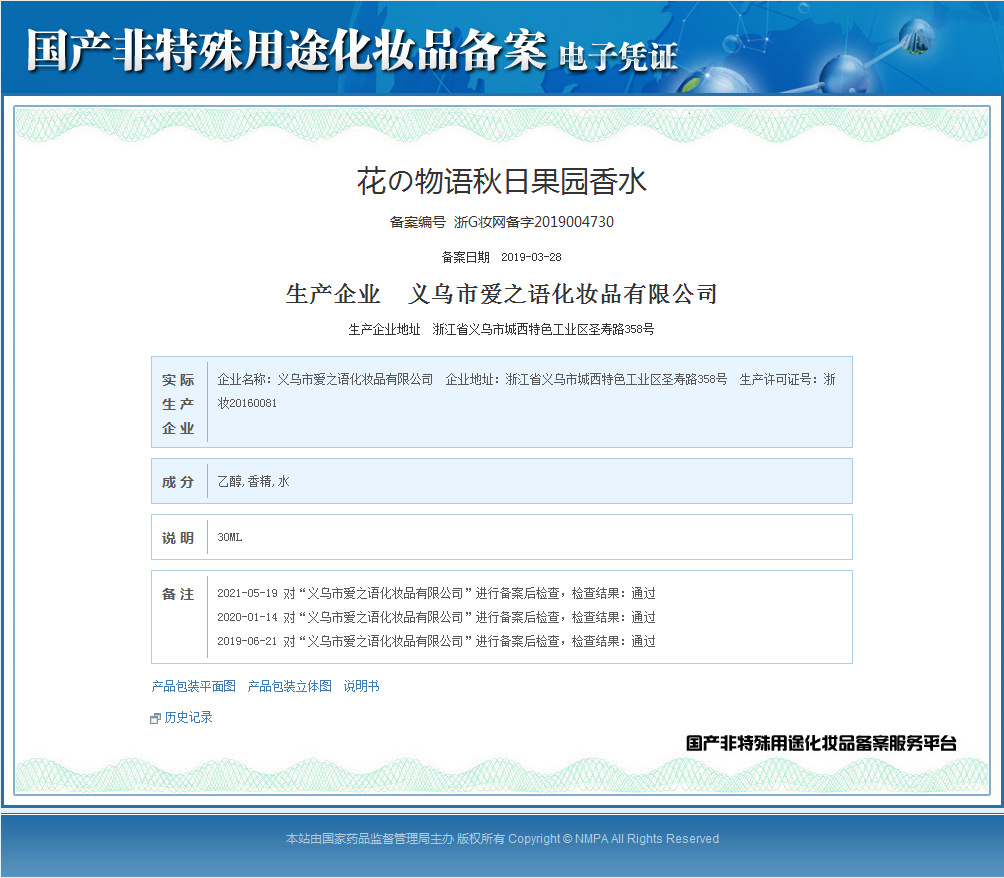Viewport: 1004px width, 878px height.
Task: Click the 备注 row label
Action: point(178,594)
